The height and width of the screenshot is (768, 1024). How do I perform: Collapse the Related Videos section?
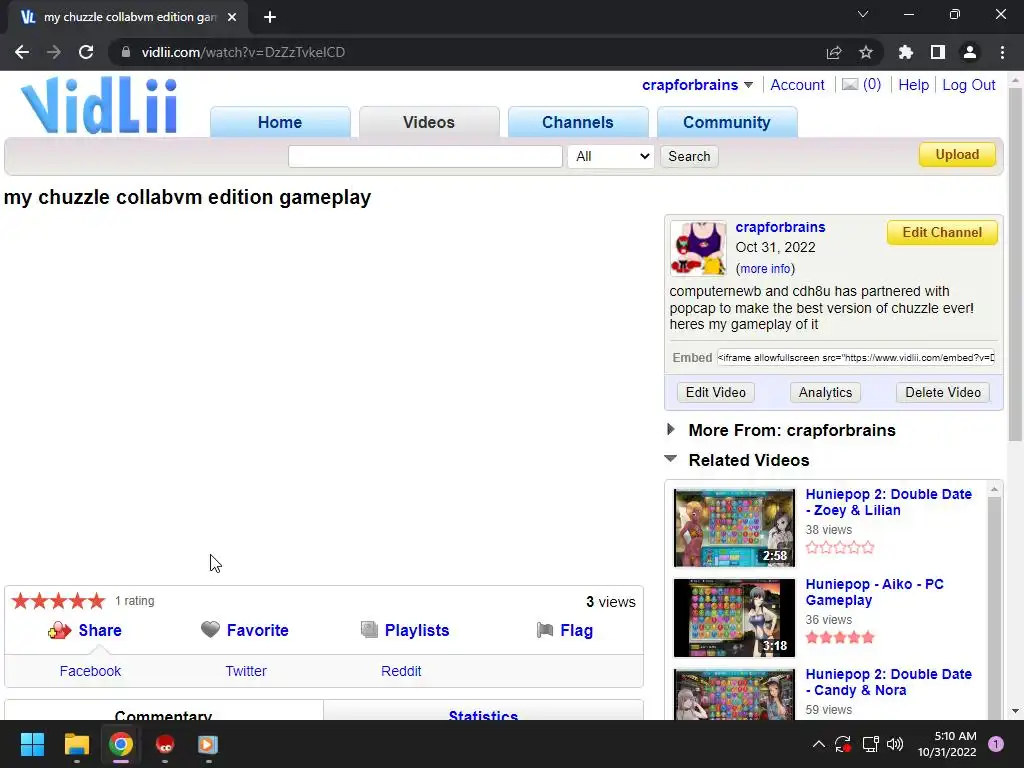tap(671, 458)
